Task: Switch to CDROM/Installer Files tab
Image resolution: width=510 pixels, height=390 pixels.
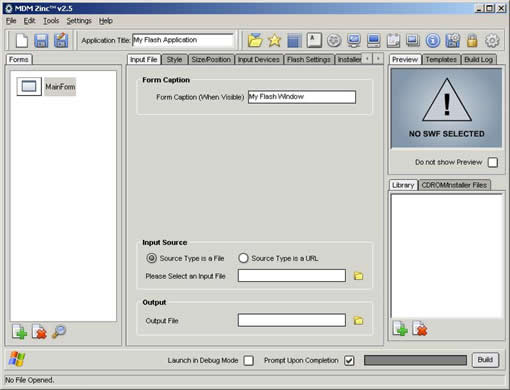Action: click(x=454, y=185)
